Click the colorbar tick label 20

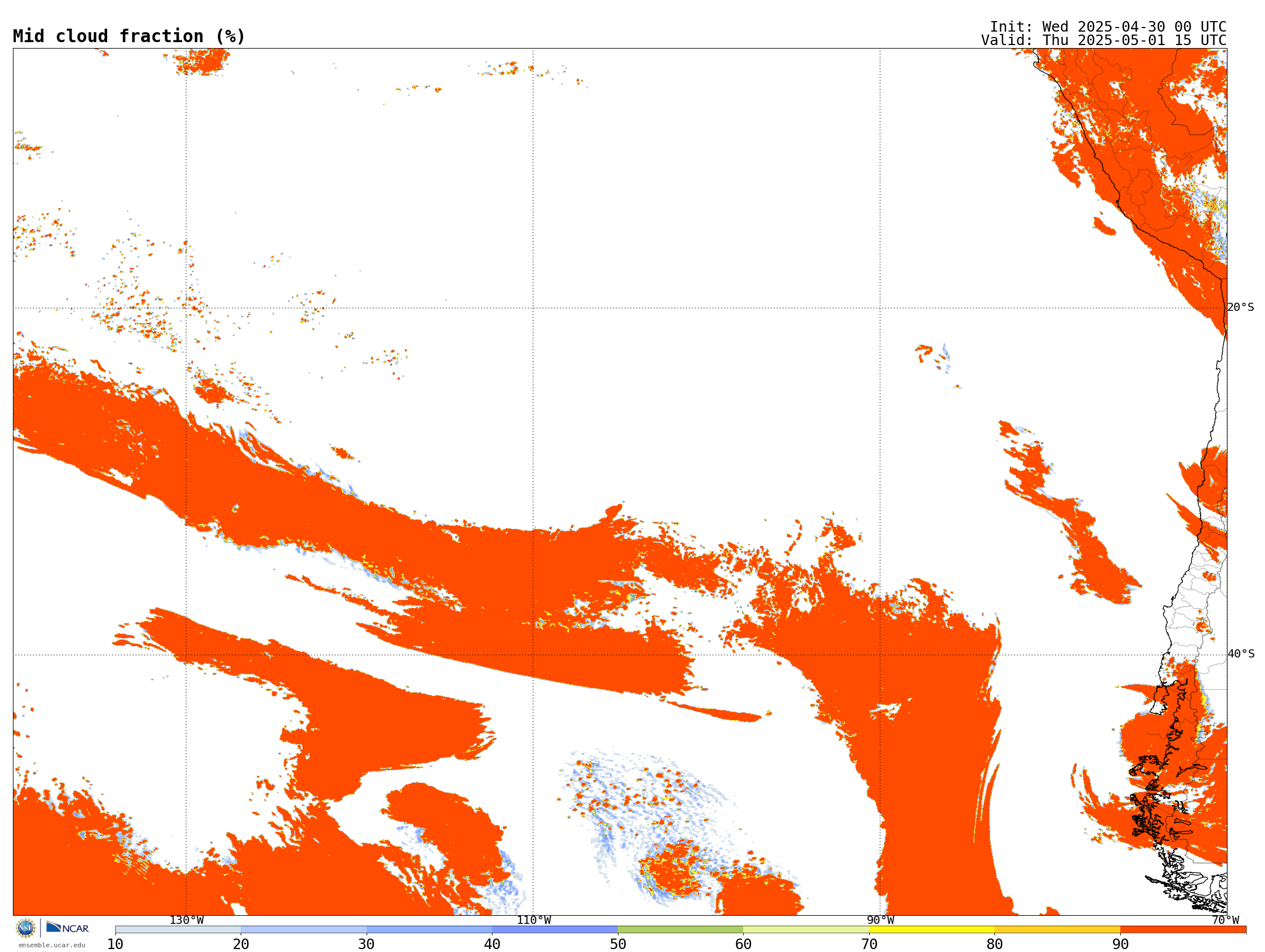click(241, 944)
